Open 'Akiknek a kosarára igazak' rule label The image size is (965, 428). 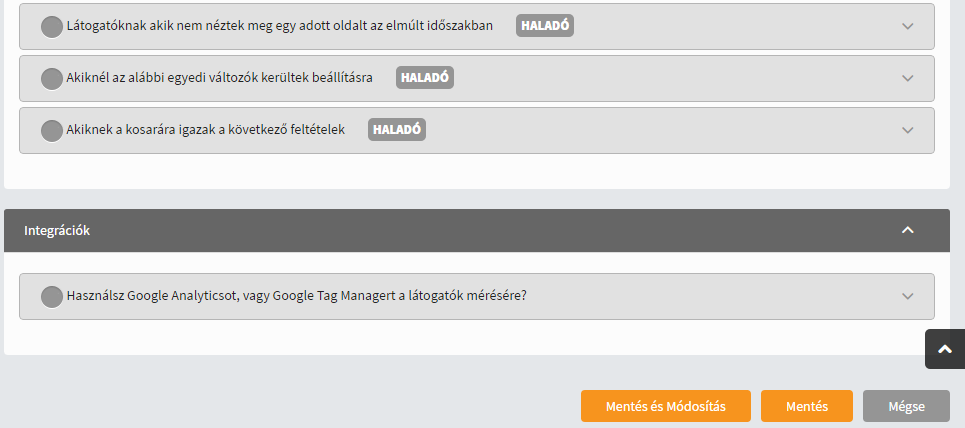coord(205,130)
